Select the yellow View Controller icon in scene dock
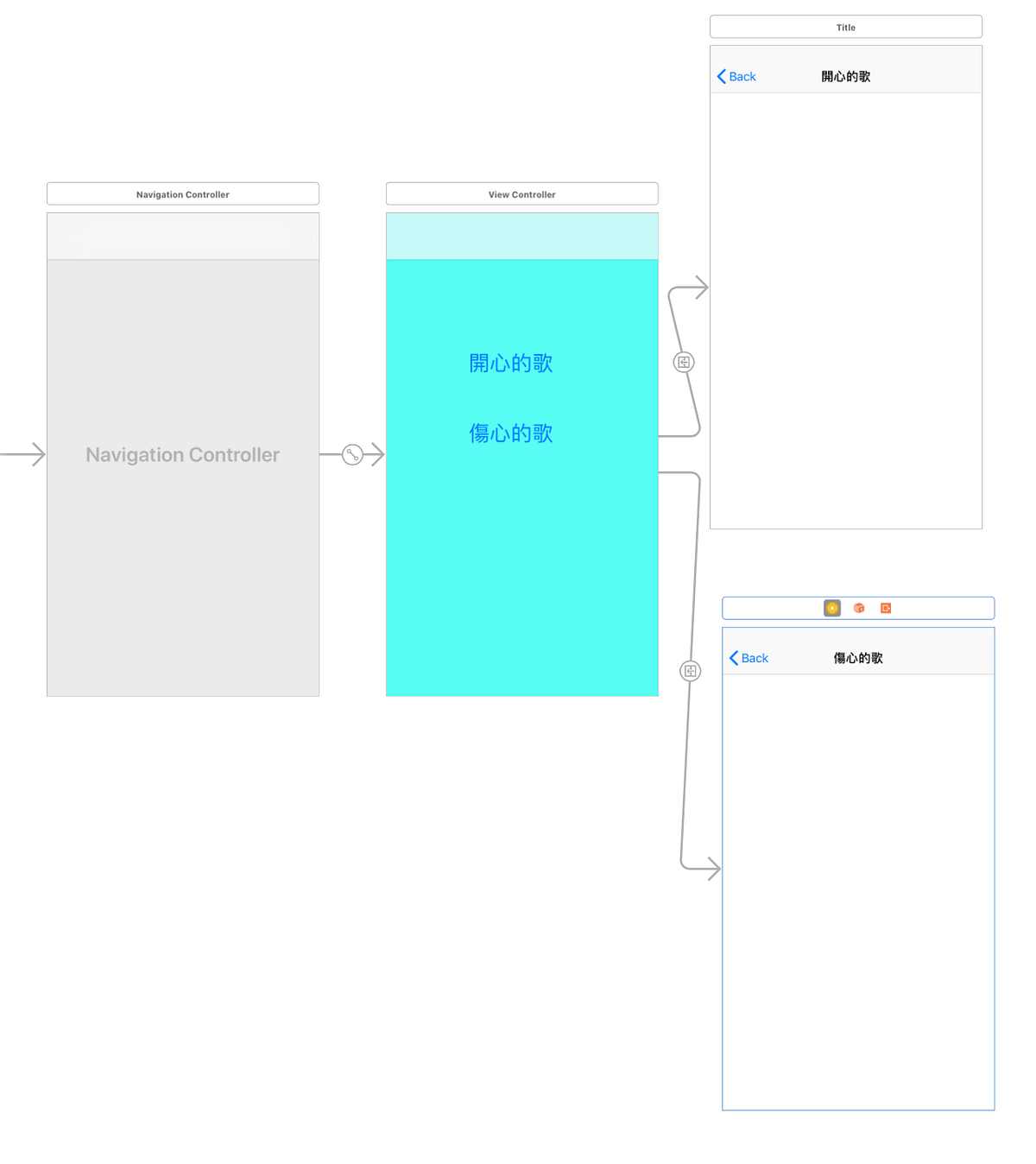Viewport: 1036px width, 1164px height. tap(831, 608)
